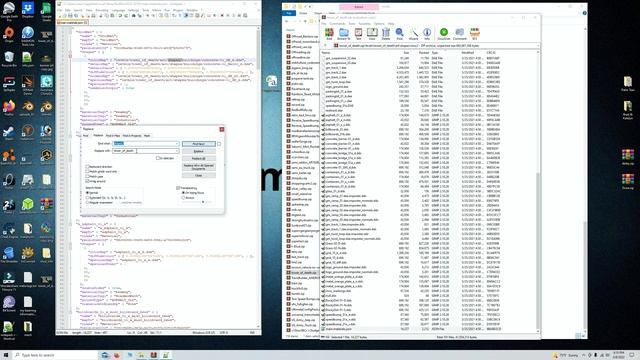Viewport: 640px width, 360px height.
Task: Click the Find magnifier icon in WinRAR
Action: coord(400,33)
